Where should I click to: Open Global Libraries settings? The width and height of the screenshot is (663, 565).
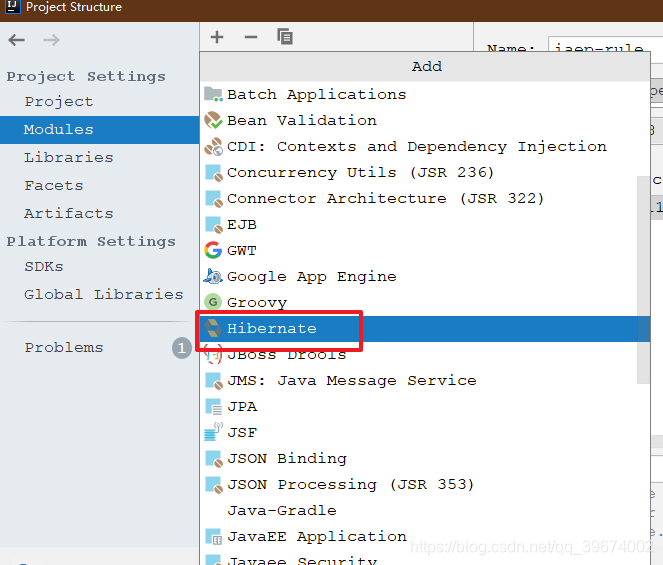click(x=99, y=295)
